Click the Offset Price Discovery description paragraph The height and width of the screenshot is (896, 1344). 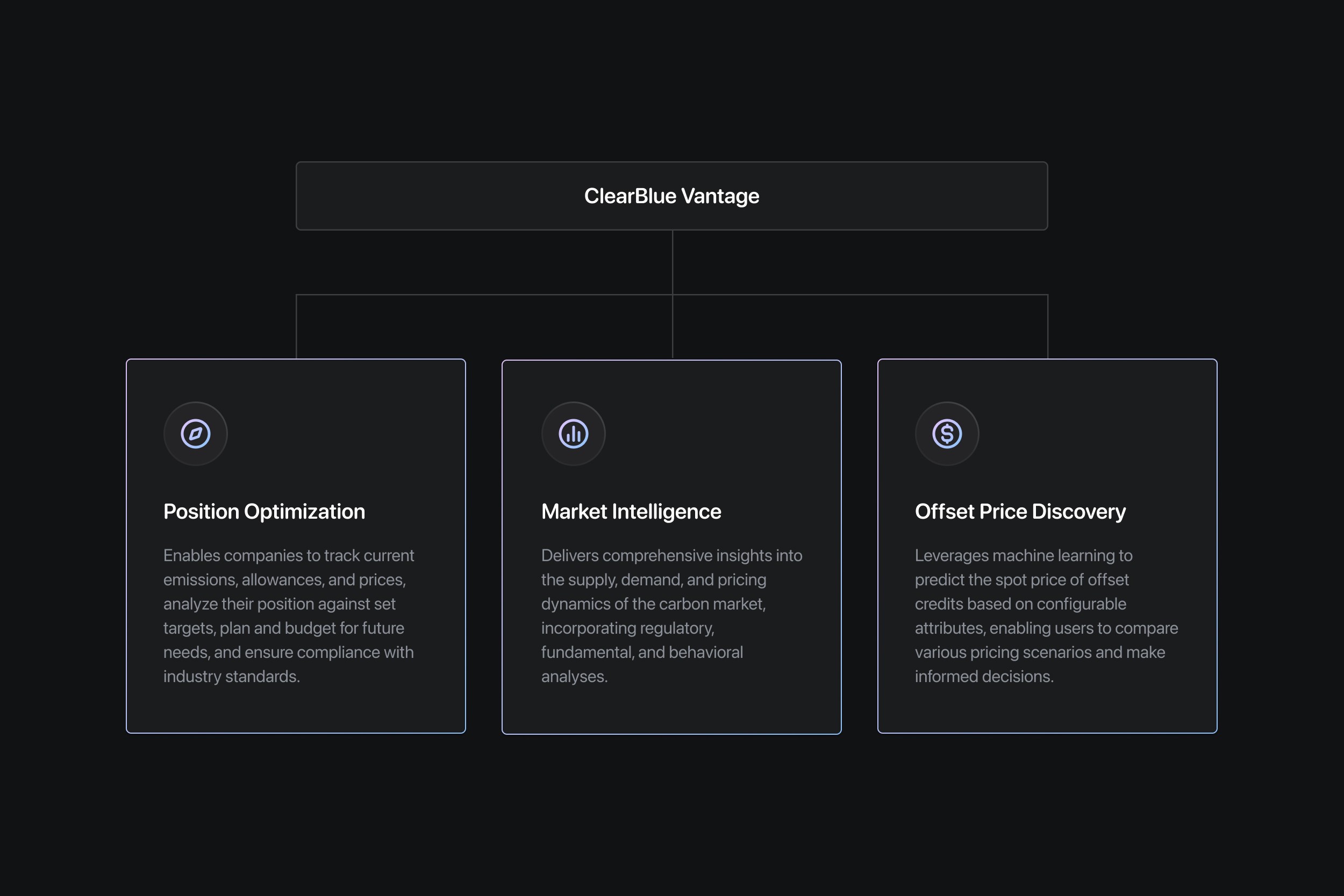[x=1046, y=616]
